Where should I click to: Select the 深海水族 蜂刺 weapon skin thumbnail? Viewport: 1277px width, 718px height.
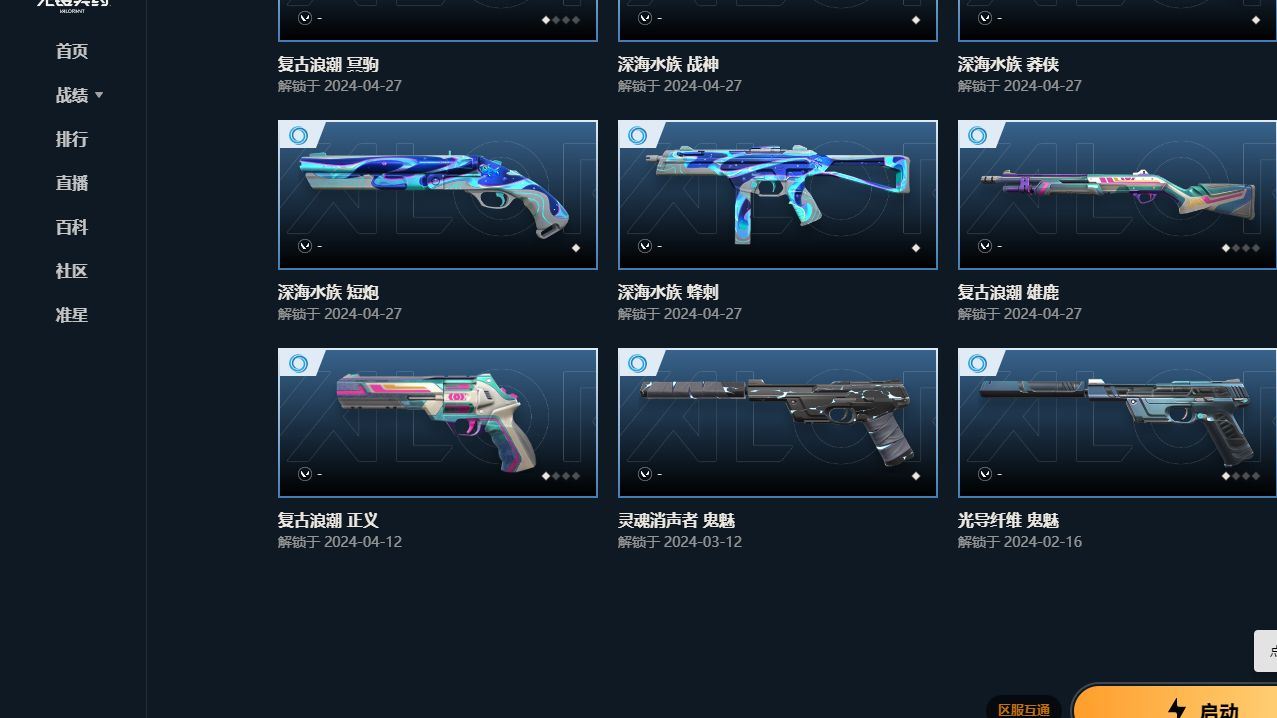[778, 195]
